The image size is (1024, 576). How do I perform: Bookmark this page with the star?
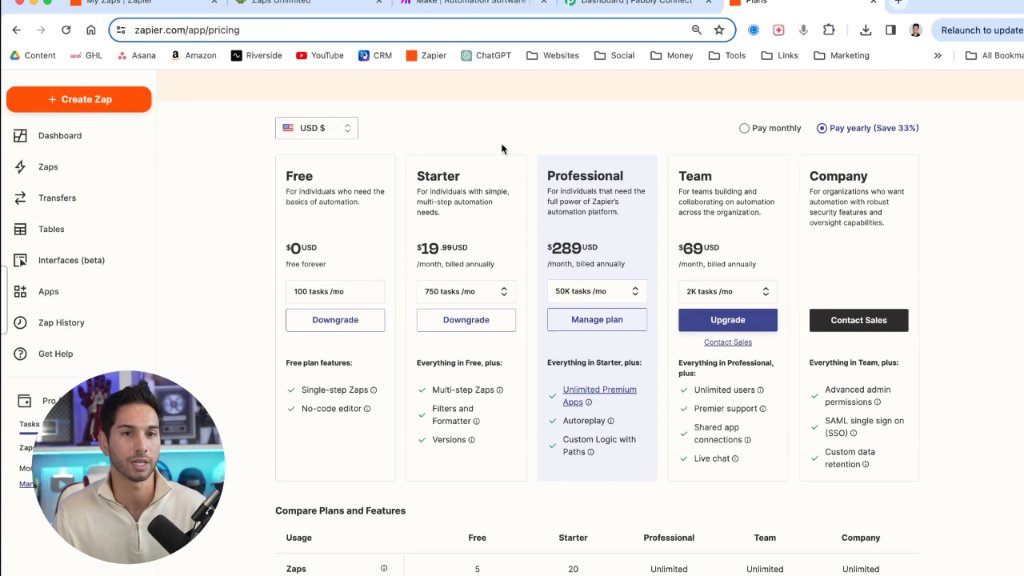point(719,30)
